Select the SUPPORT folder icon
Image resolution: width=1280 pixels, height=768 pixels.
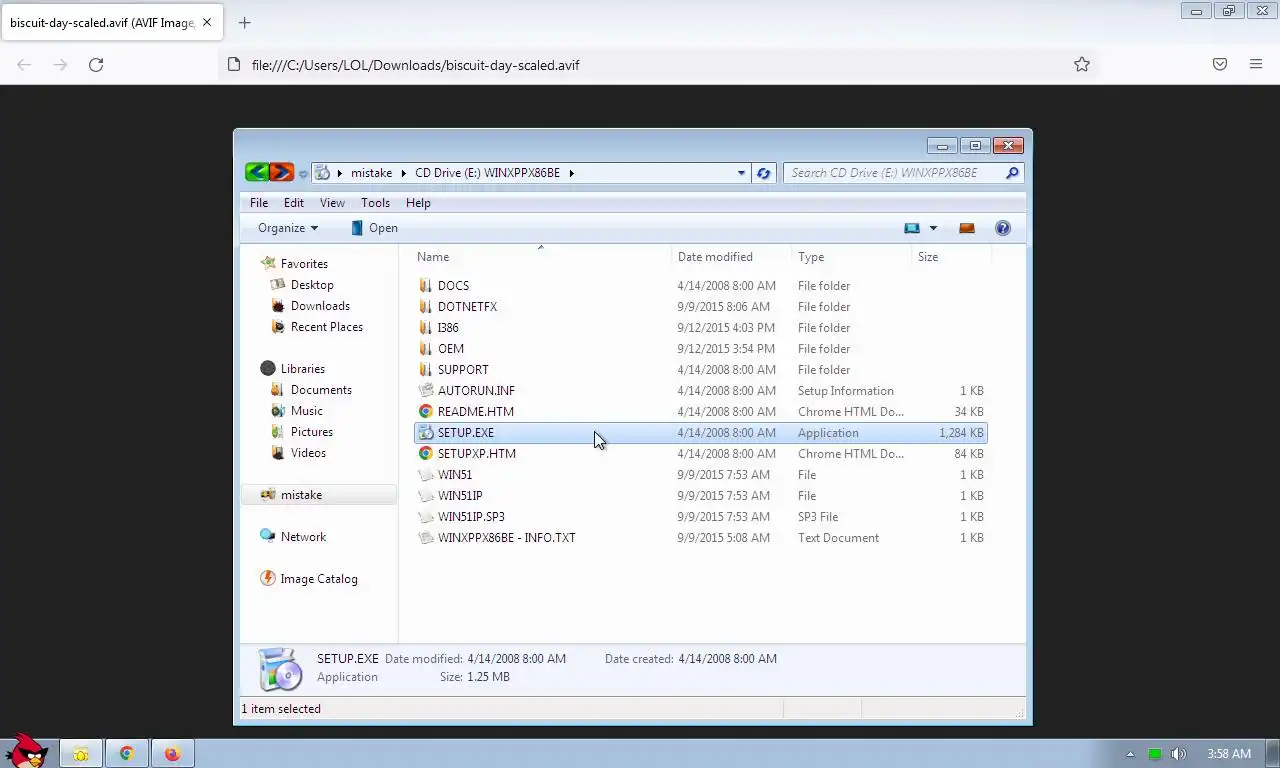coord(426,370)
